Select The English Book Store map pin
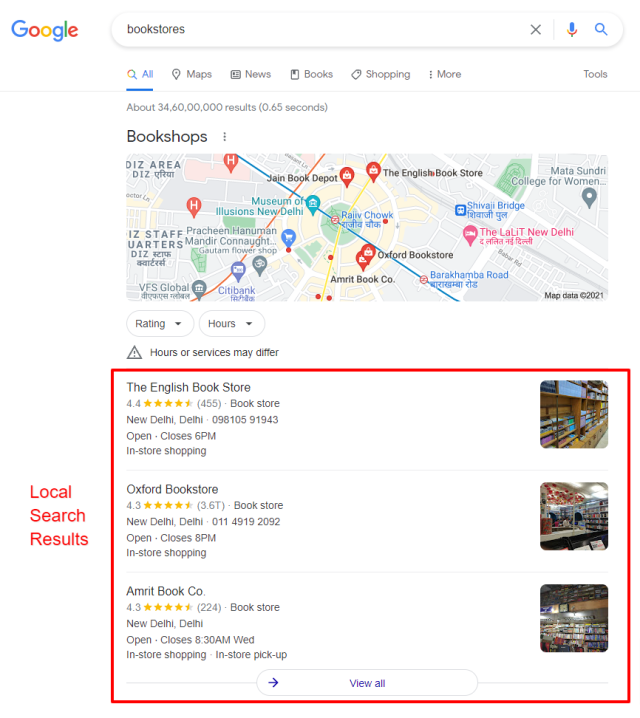This screenshot has height=718, width=640. point(374,172)
